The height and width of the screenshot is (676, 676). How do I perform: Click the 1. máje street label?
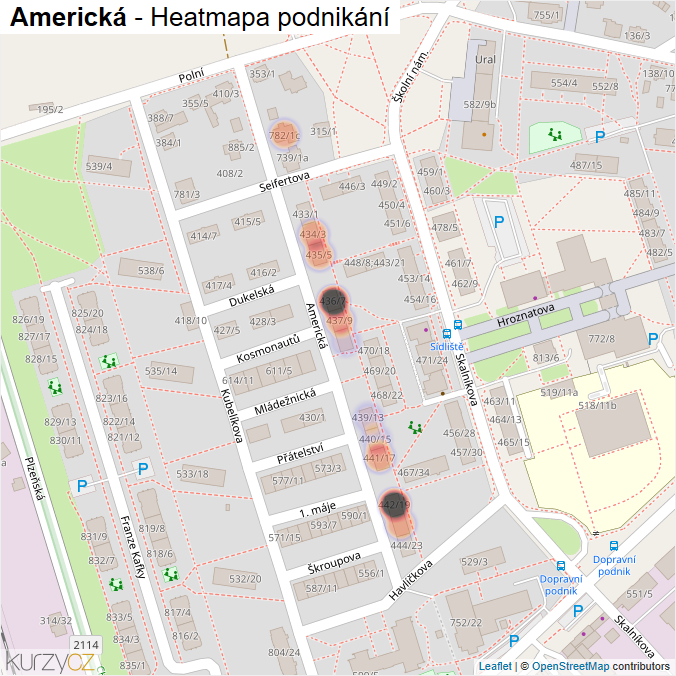[317, 509]
